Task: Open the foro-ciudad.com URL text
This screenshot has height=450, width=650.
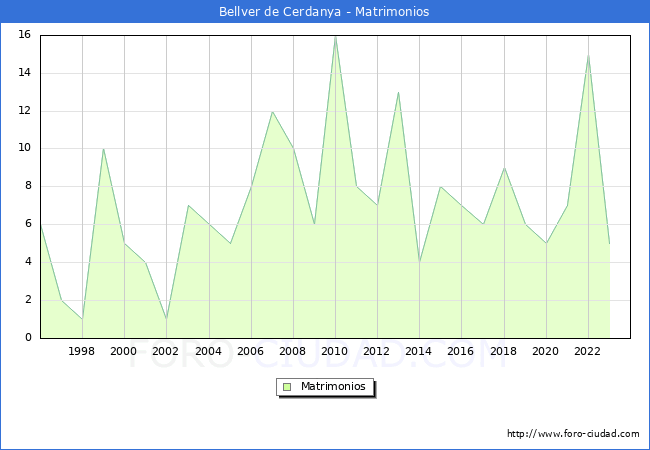Action: 573,434
